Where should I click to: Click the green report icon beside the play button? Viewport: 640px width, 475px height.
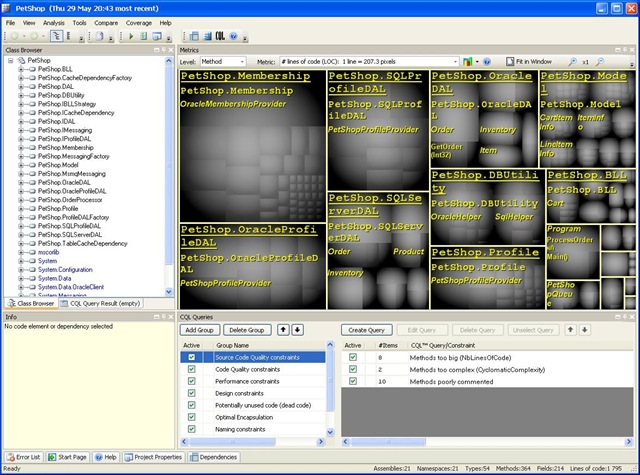[144, 36]
